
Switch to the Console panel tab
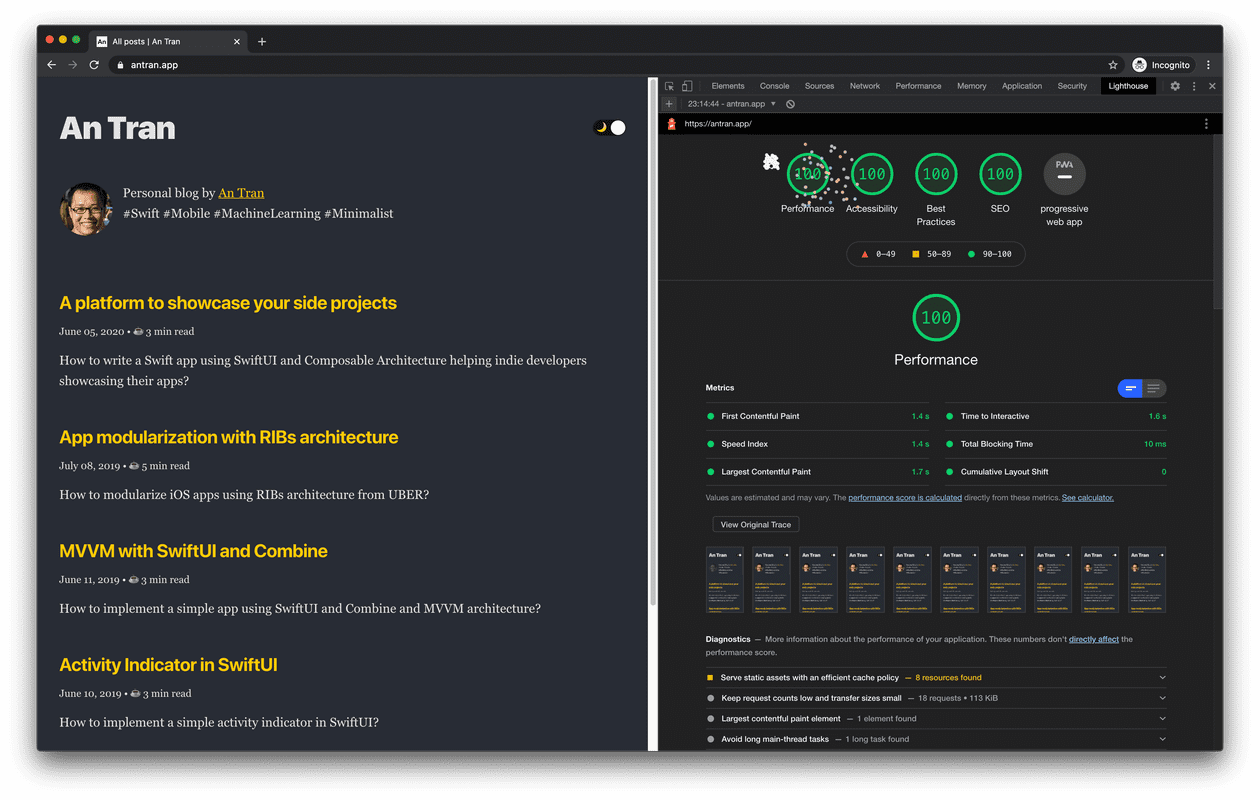(774, 86)
